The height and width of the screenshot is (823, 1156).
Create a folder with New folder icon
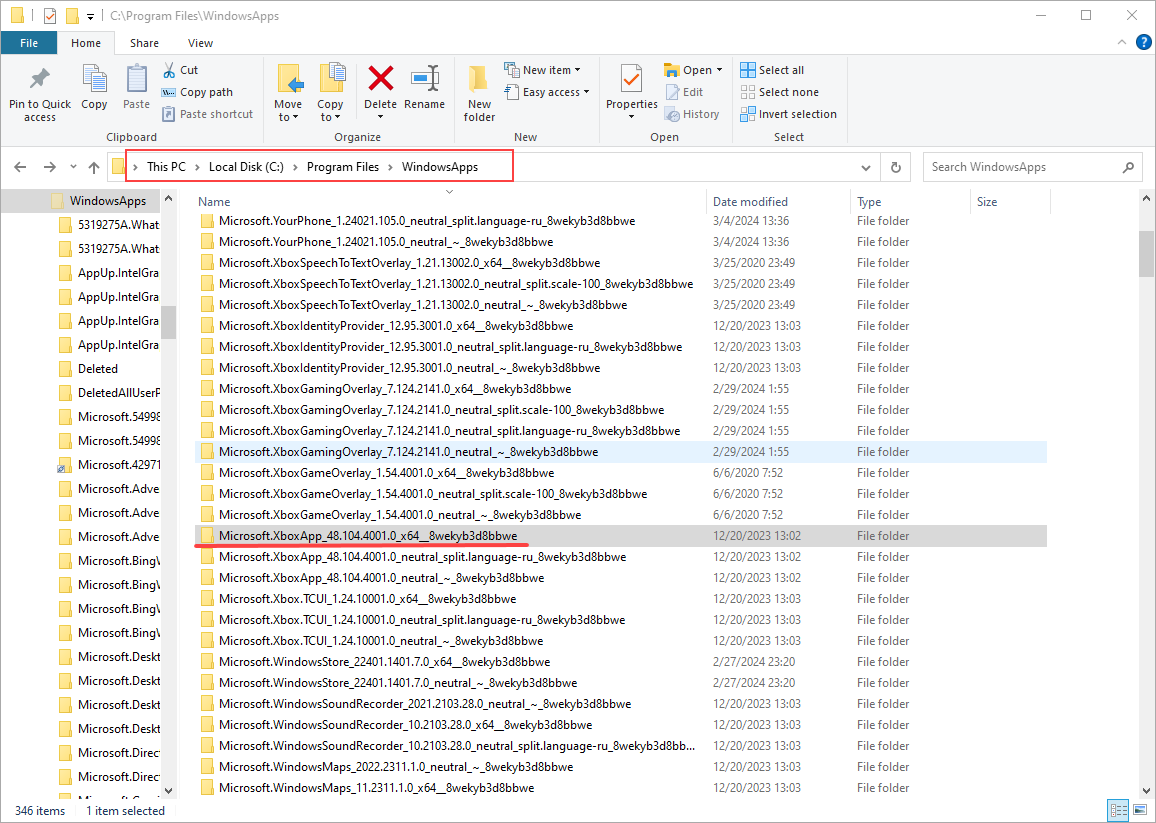pos(479,80)
